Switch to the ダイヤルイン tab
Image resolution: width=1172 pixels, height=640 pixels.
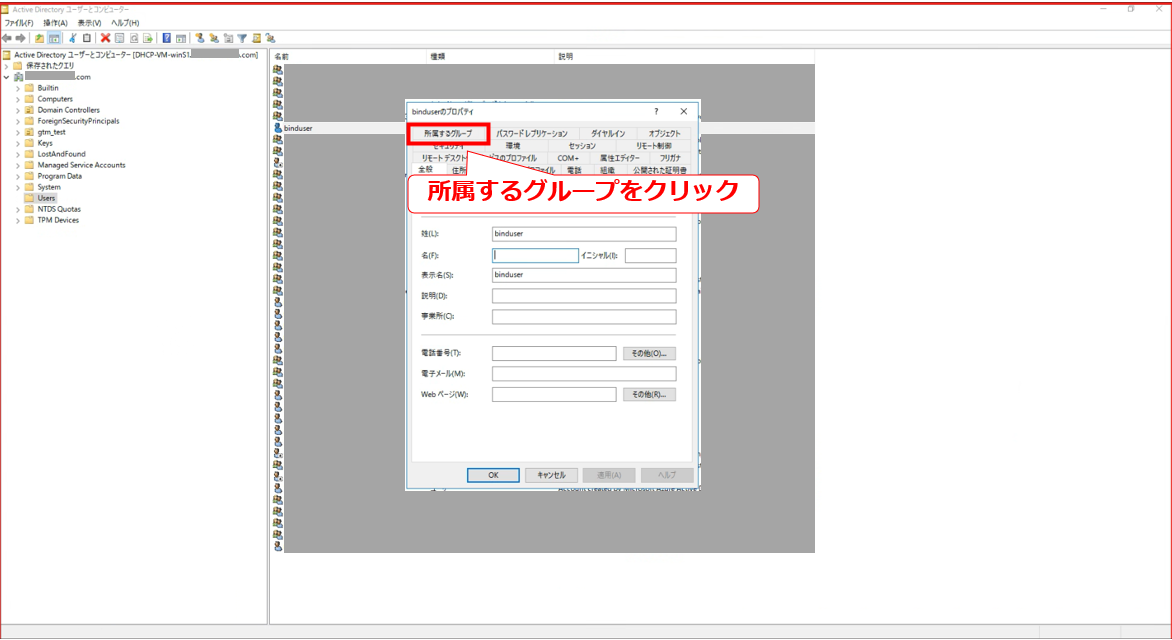coord(607,133)
